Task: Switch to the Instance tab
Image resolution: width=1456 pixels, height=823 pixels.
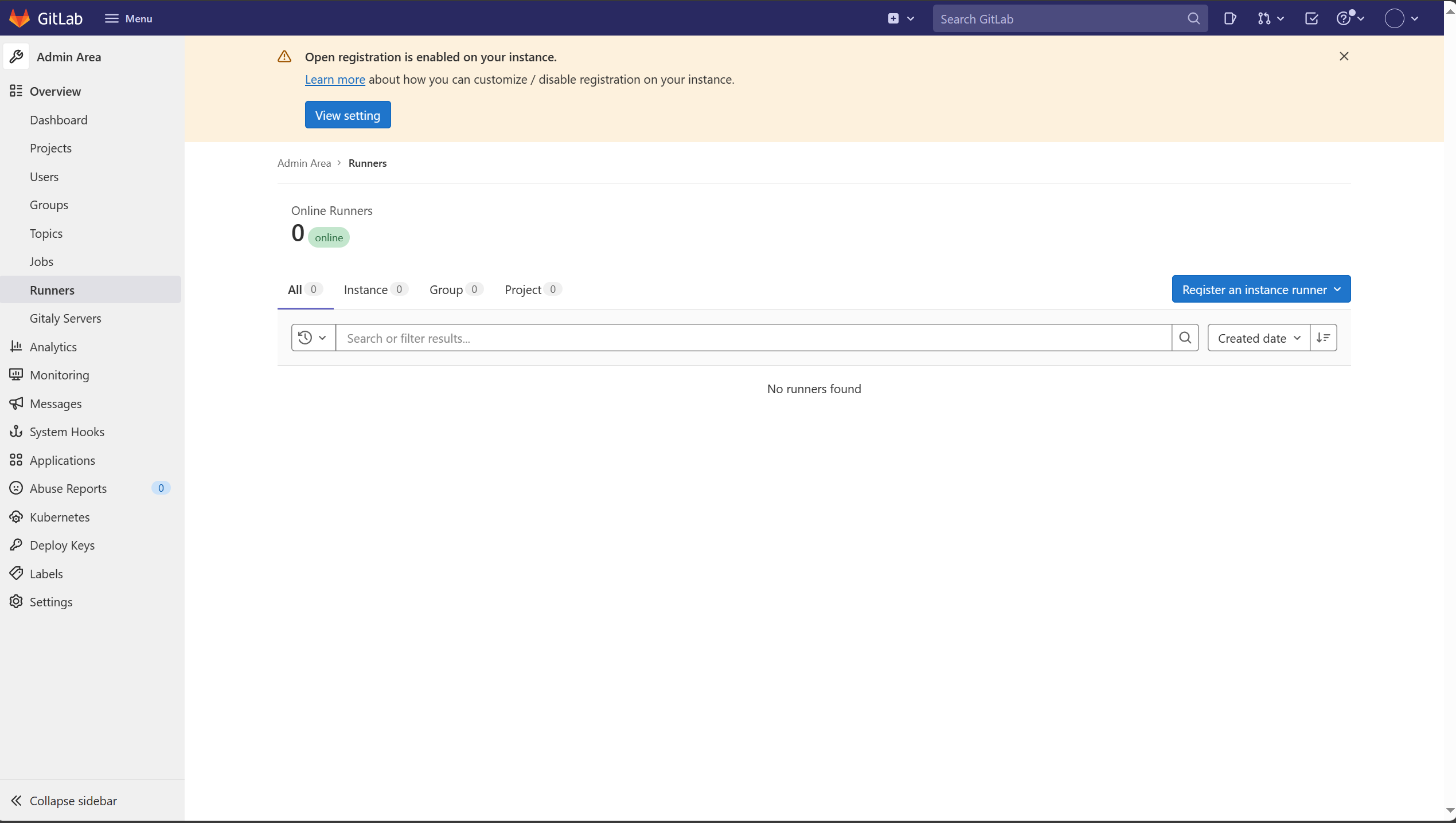Action: [376, 289]
